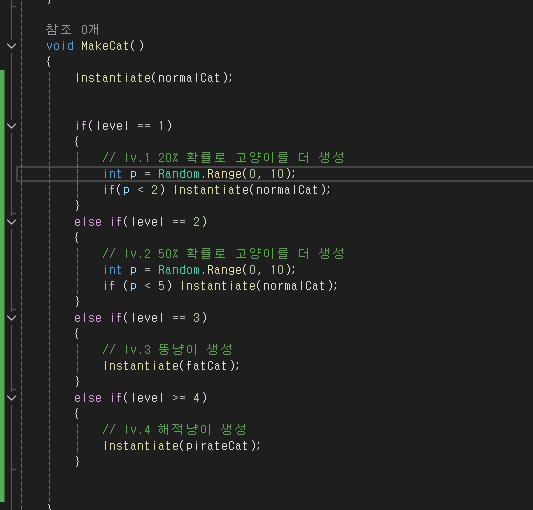The image size is (533, 510).
Task: Click the Instantiate(fatCat); line
Action: tap(171, 366)
